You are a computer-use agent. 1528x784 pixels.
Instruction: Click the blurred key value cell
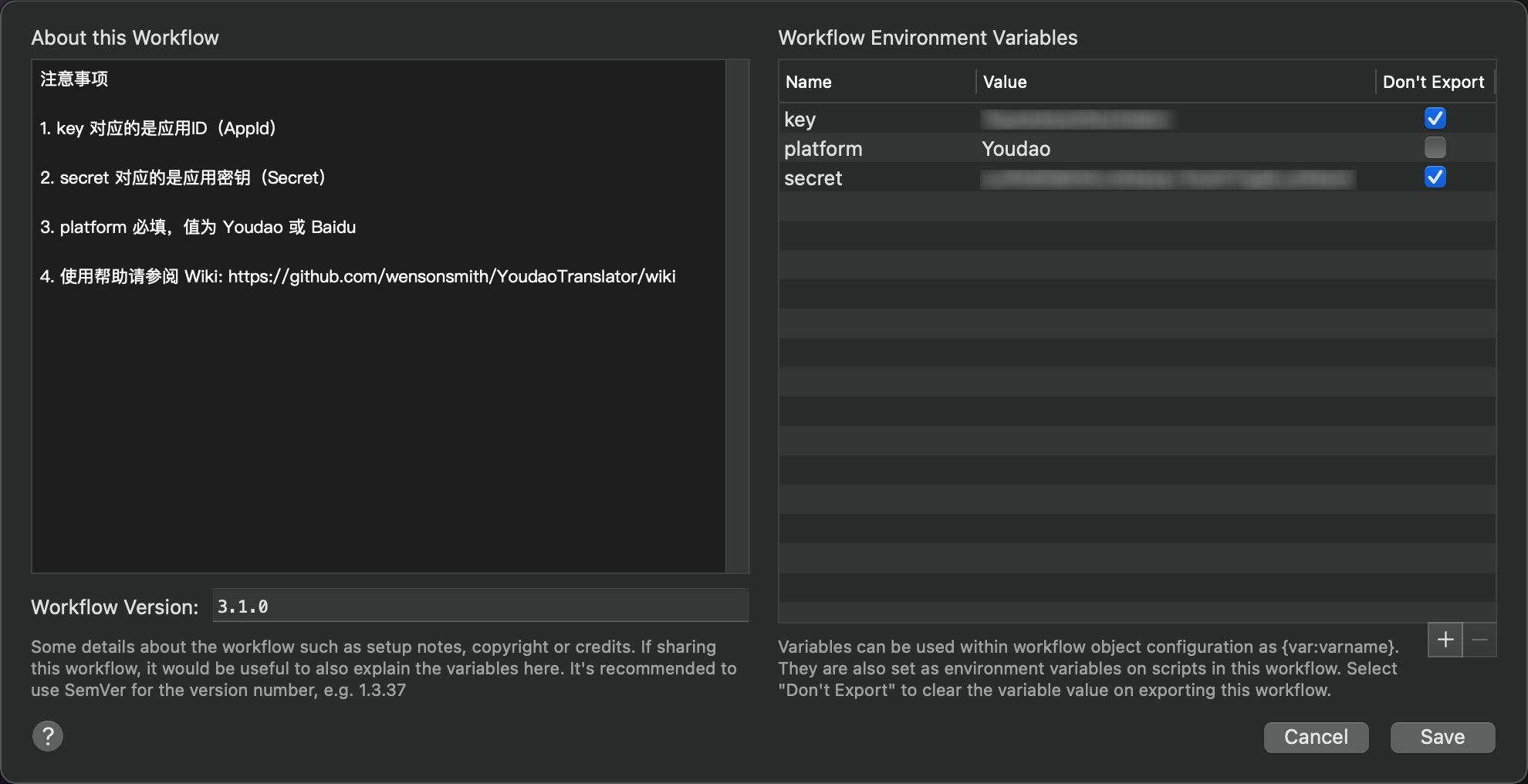click(x=1074, y=120)
